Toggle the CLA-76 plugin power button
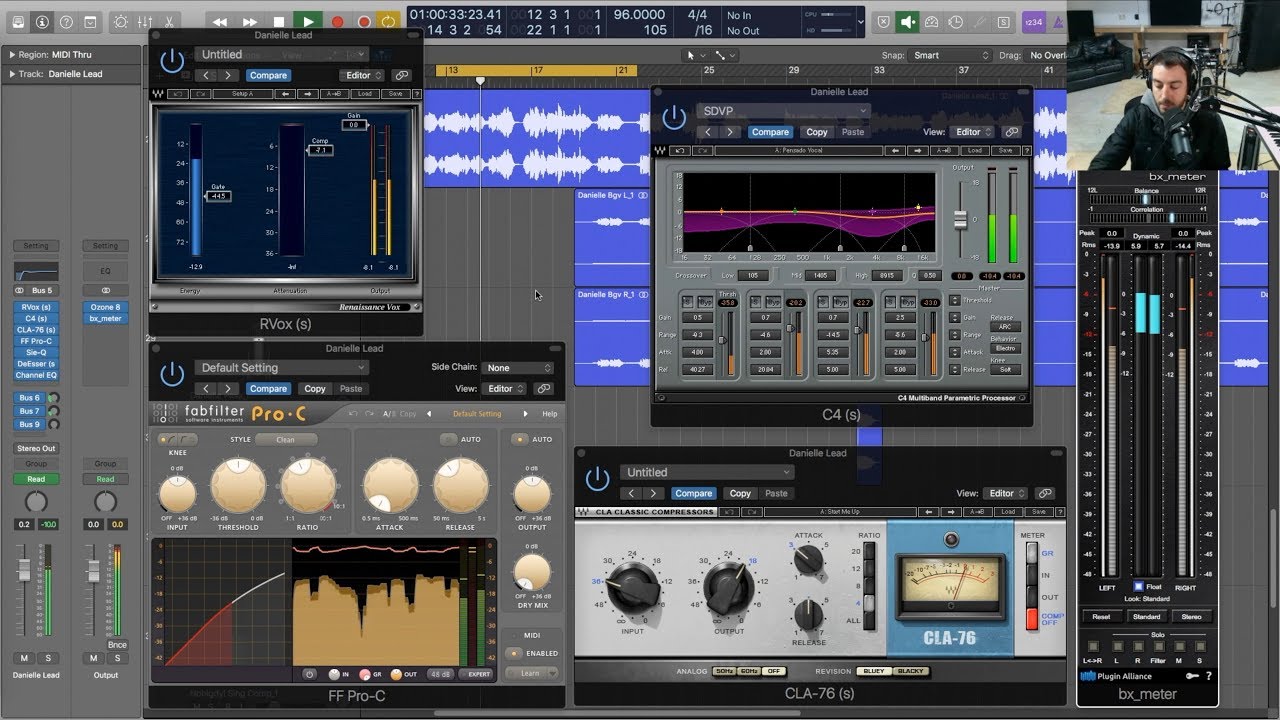1280x720 pixels. (x=597, y=479)
